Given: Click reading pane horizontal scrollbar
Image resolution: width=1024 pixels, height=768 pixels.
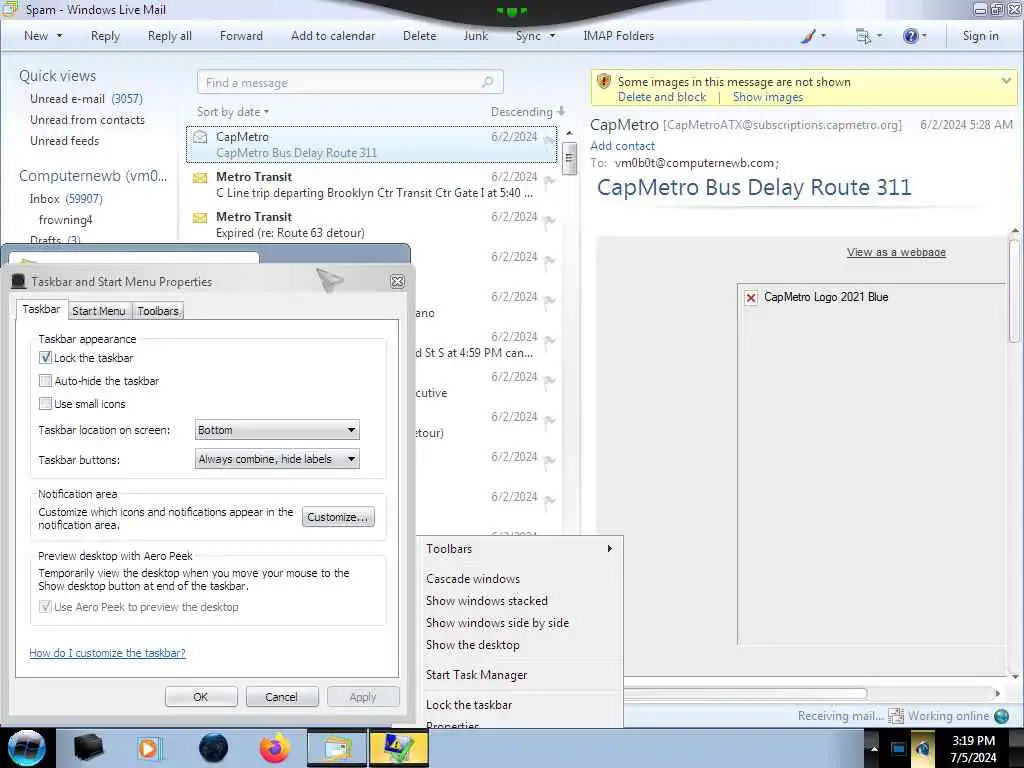Looking at the screenshot, I should (745, 693).
